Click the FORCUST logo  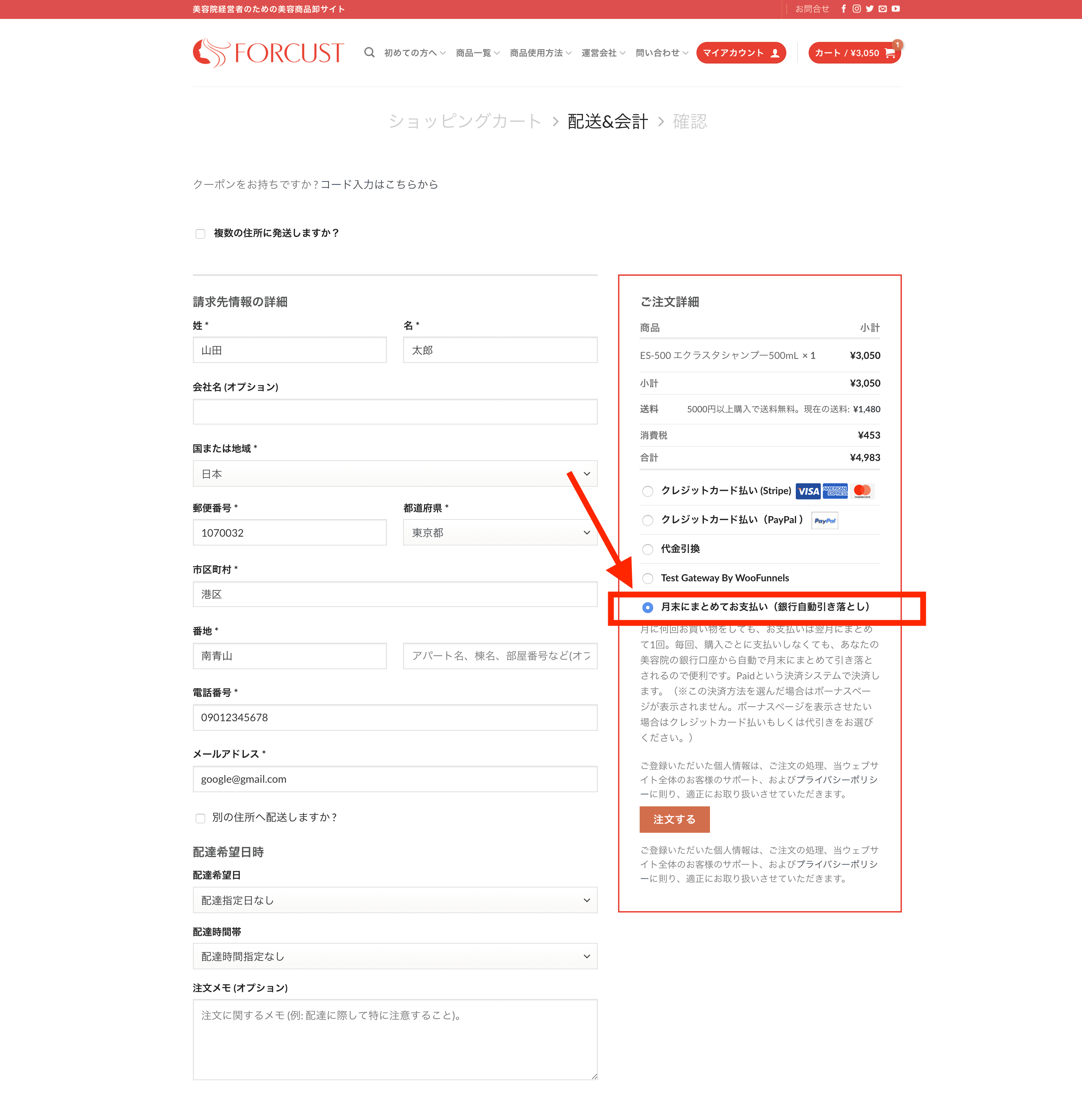pyautogui.click(x=269, y=53)
